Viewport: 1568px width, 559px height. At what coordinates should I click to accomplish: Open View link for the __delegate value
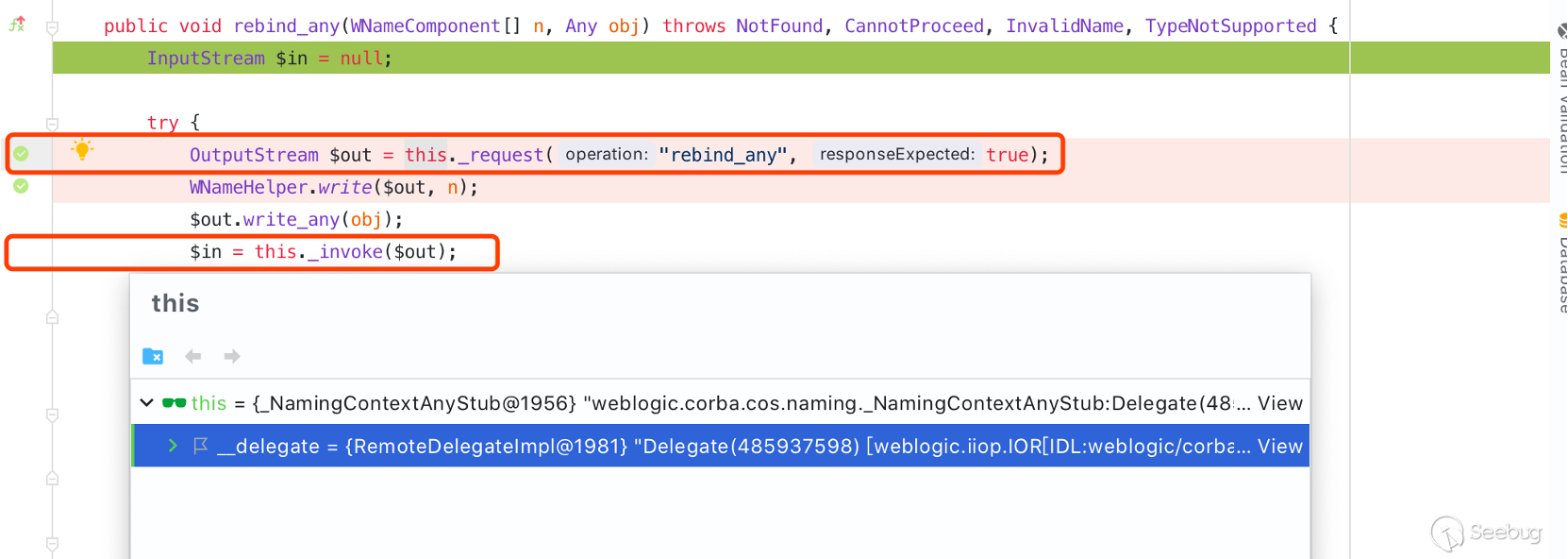1279,446
